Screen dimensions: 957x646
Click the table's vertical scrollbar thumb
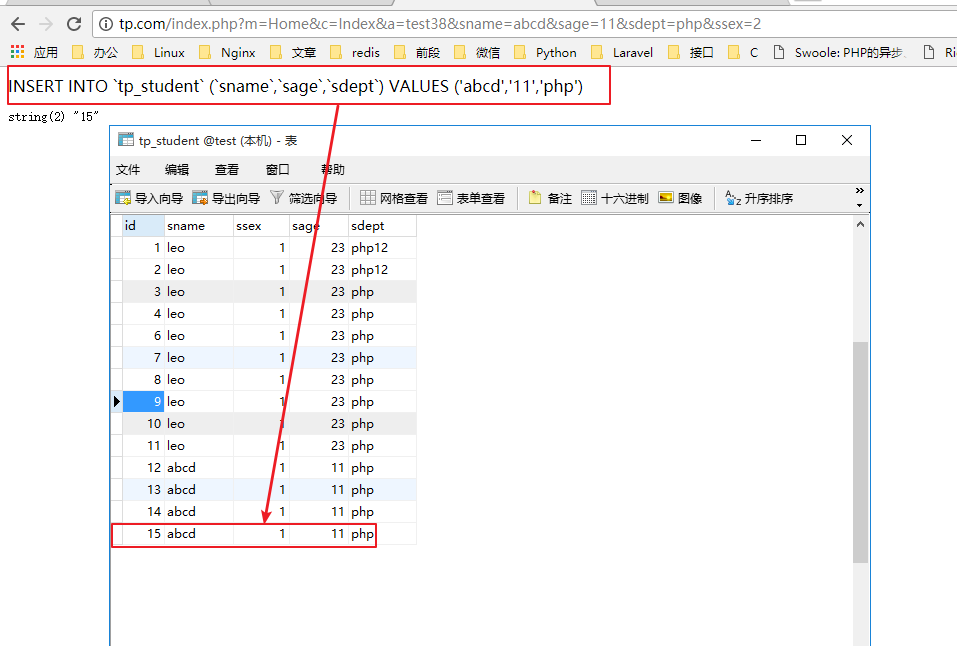[x=860, y=450]
